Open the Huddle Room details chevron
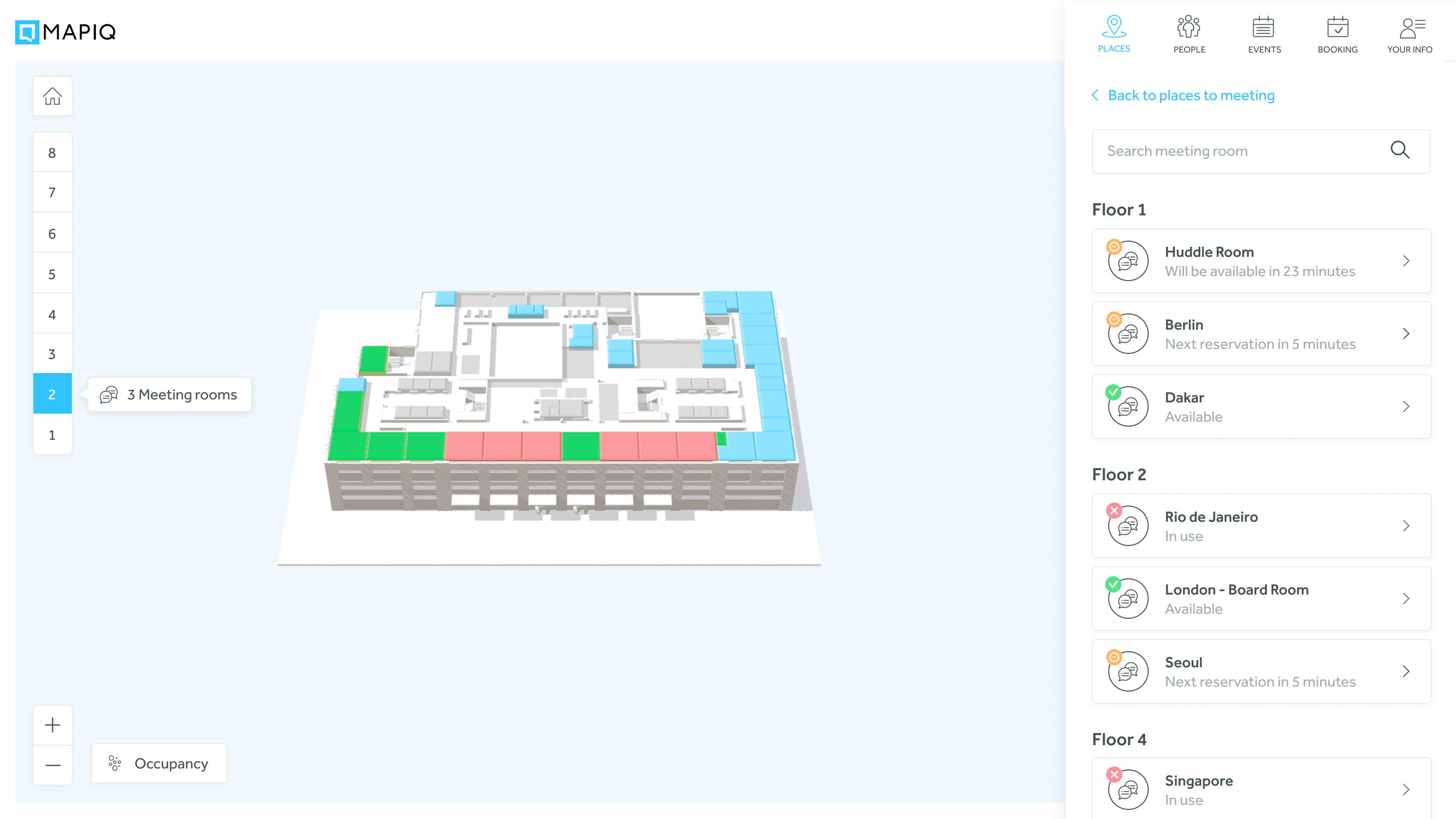The image size is (1456, 819). coord(1405,261)
